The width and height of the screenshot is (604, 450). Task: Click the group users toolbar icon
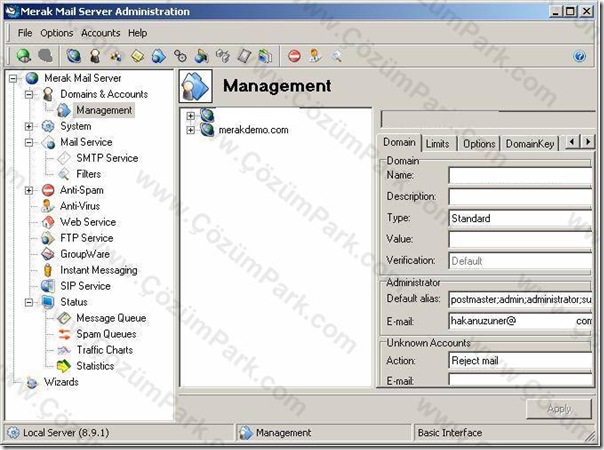point(116,56)
